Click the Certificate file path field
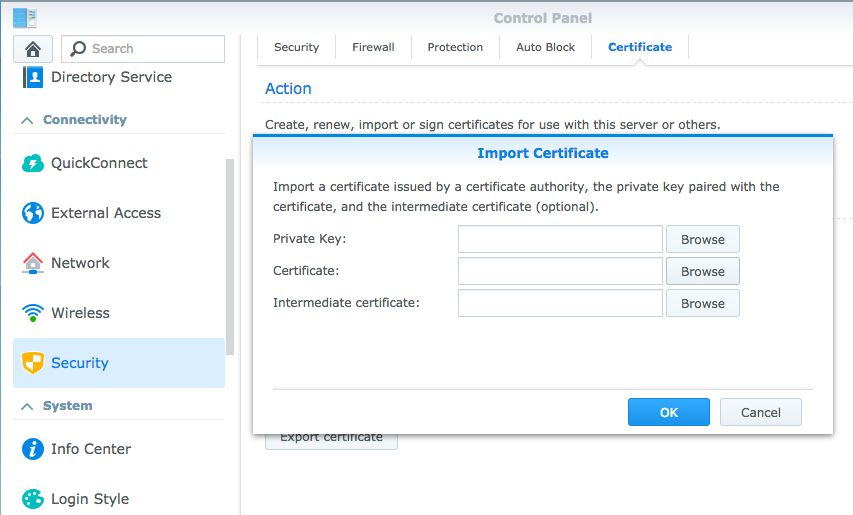Image resolution: width=853 pixels, height=515 pixels. (x=560, y=271)
